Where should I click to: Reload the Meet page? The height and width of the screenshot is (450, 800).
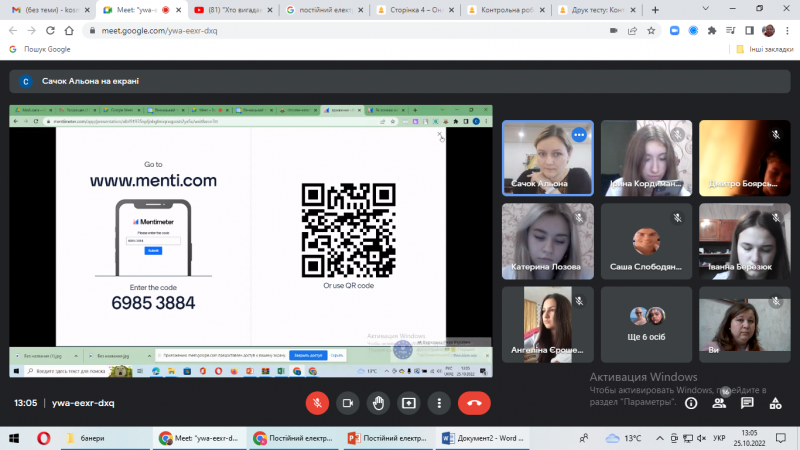[50, 31]
